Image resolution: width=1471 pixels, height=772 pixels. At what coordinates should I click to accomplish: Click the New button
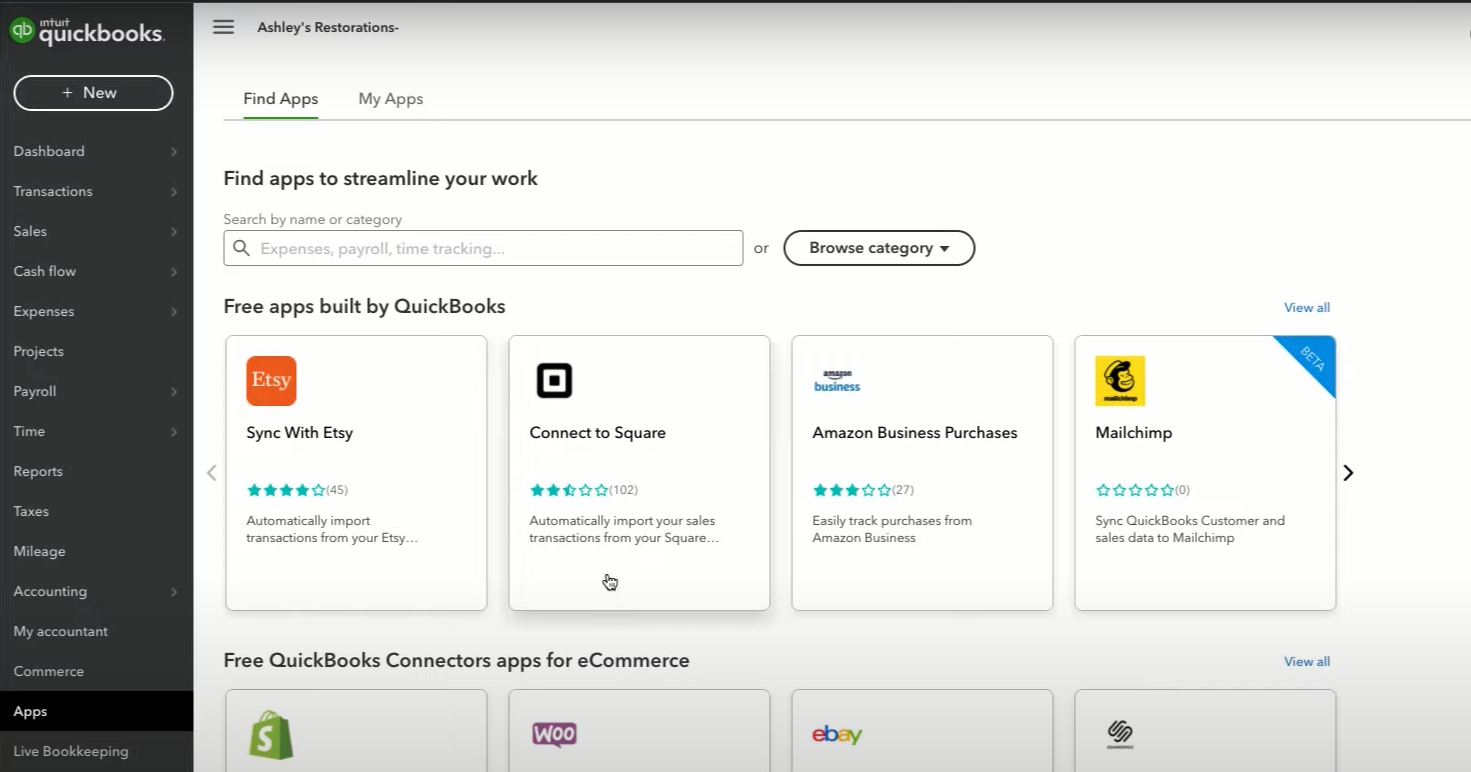tap(93, 93)
